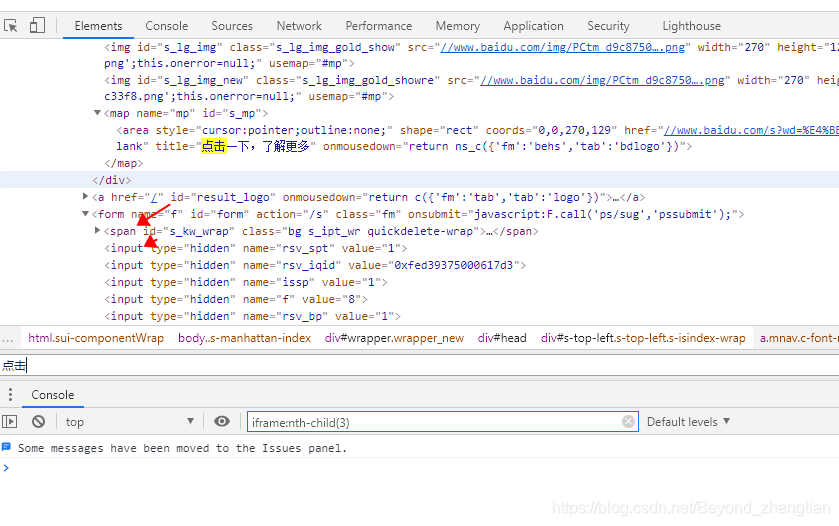Toggle the device toolbar icon

(37, 25)
